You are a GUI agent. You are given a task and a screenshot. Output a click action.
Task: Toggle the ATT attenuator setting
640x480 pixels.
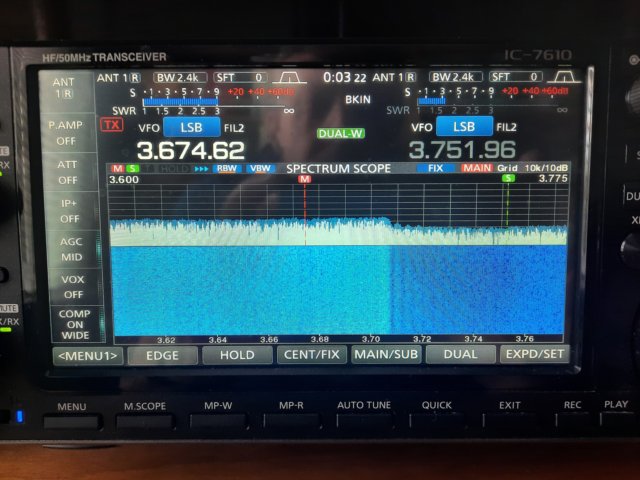pos(67,172)
